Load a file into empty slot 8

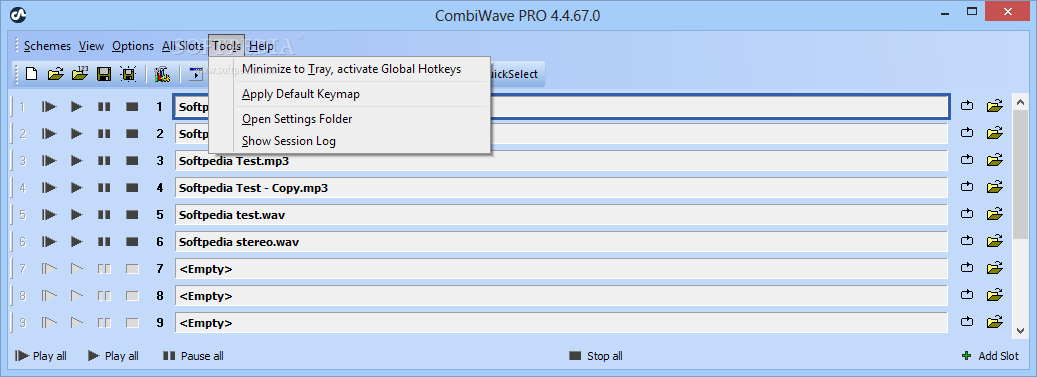pos(995,296)
